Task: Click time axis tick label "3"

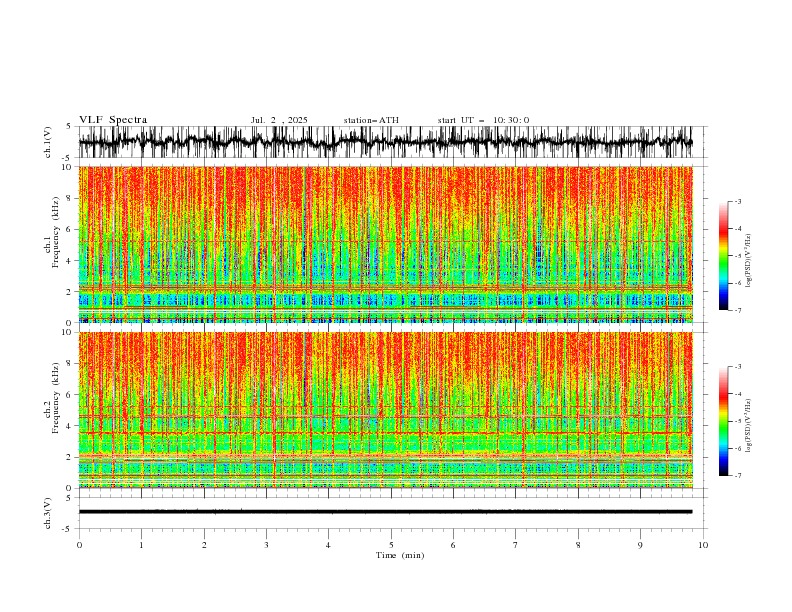Action: (266, 545)
